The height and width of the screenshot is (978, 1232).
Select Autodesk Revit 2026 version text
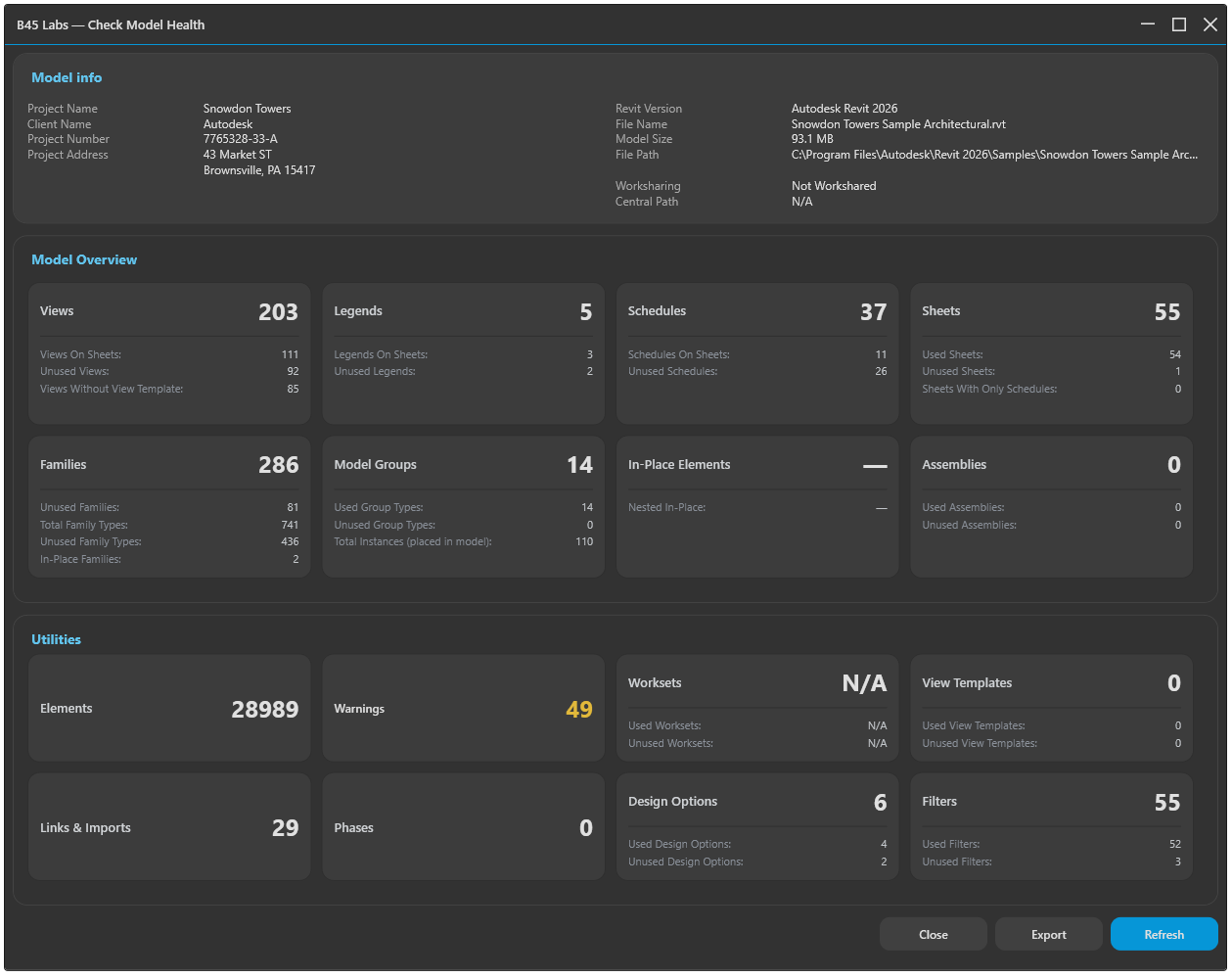click(844, 109)
